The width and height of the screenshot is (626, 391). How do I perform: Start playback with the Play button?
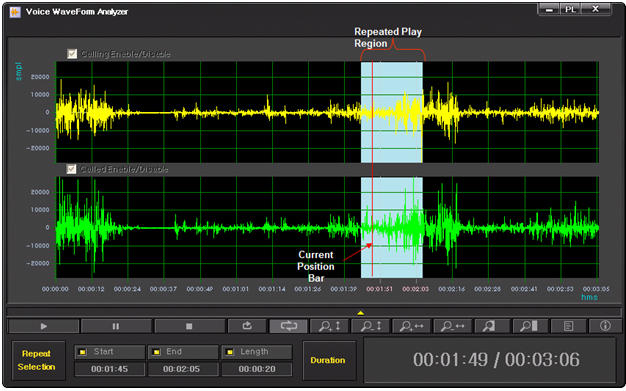coord(44,326)
